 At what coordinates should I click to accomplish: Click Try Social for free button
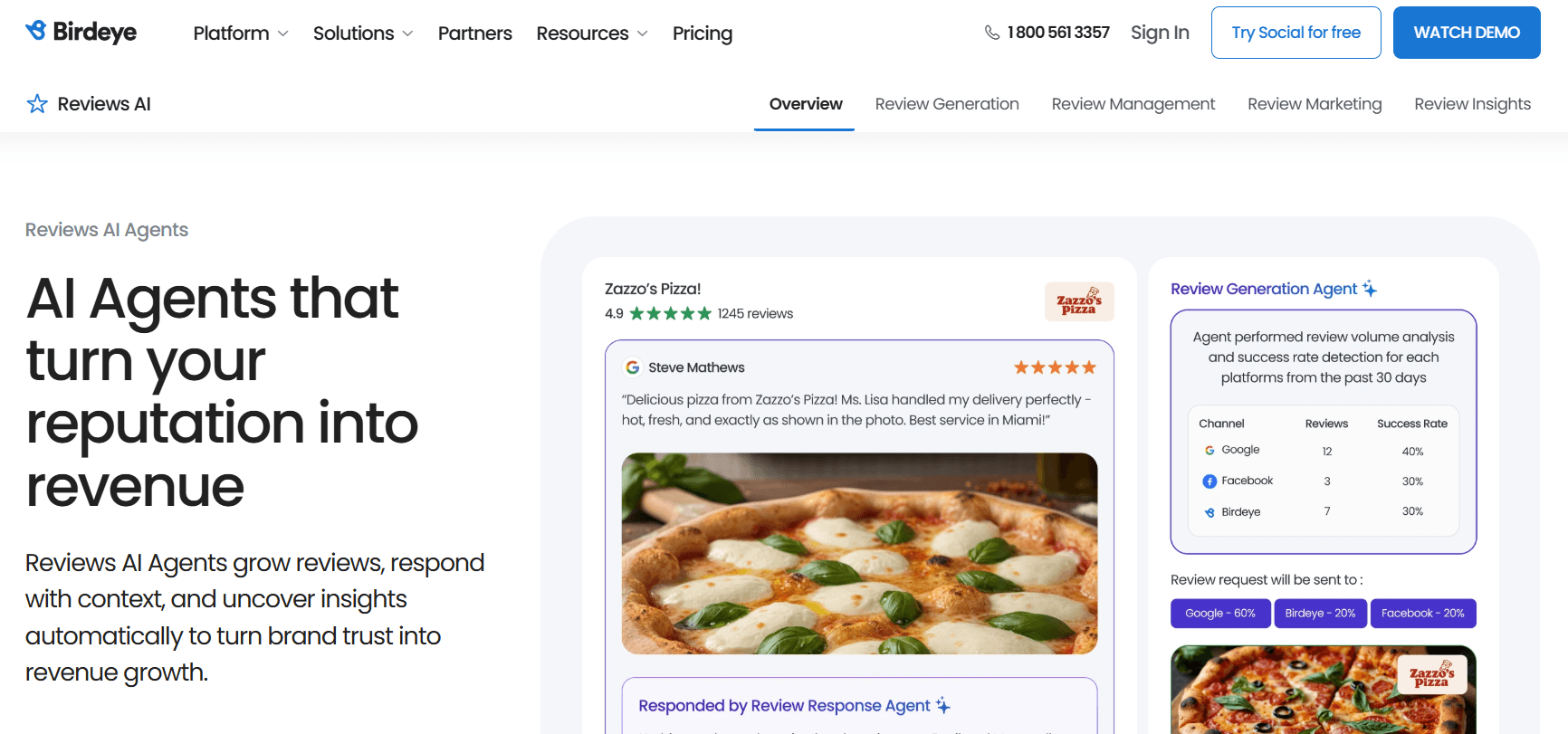pos(1296,33)
